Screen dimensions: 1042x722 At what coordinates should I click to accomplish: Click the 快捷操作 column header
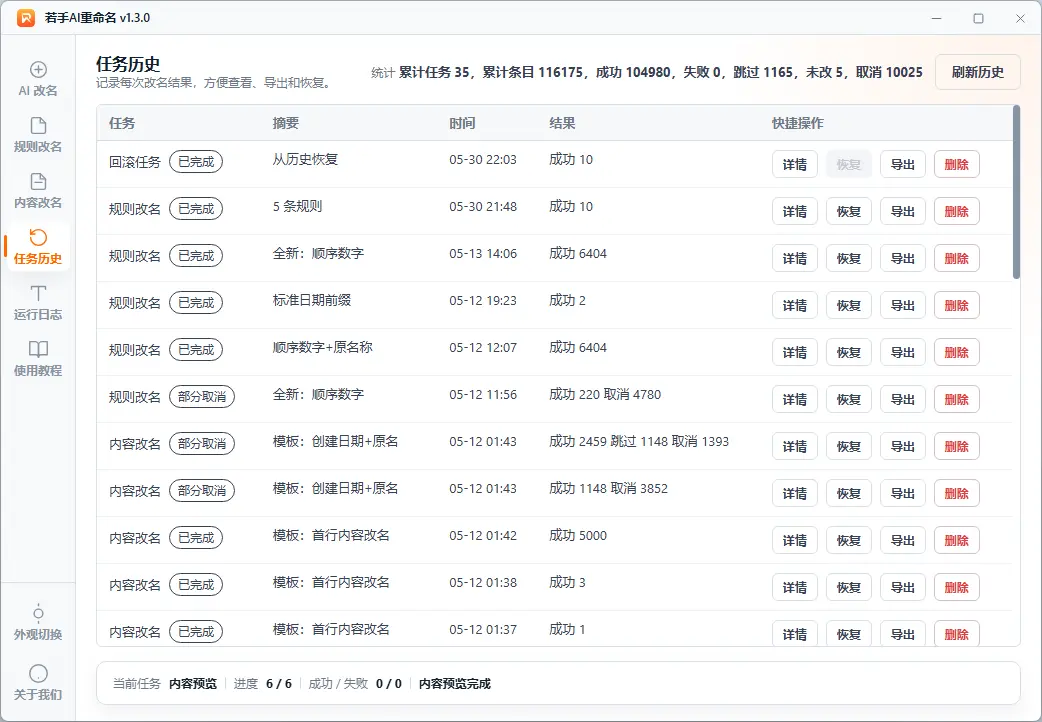[797, 123]
